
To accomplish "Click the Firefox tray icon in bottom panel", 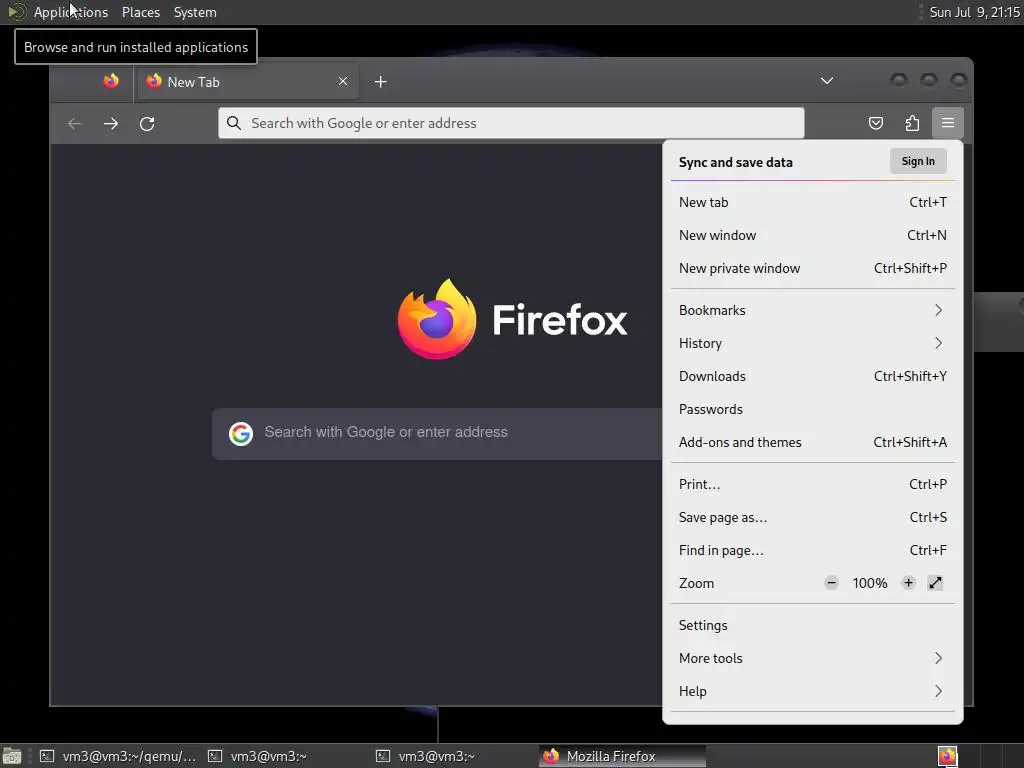I will [948, 756].
